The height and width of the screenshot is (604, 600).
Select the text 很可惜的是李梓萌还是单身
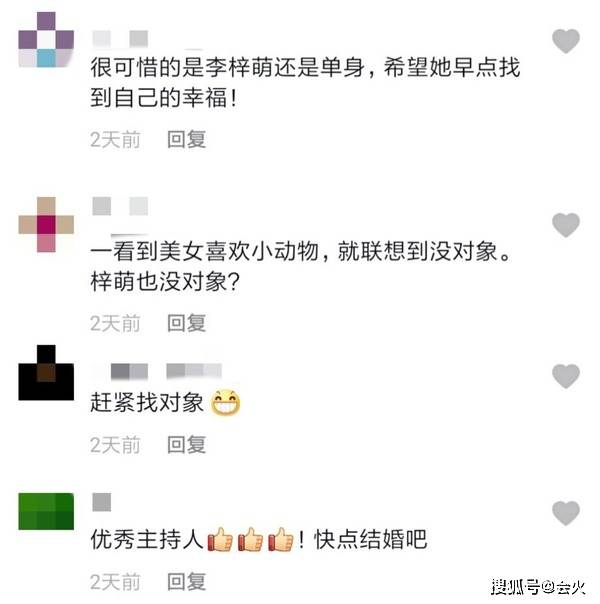pos(227,67)
